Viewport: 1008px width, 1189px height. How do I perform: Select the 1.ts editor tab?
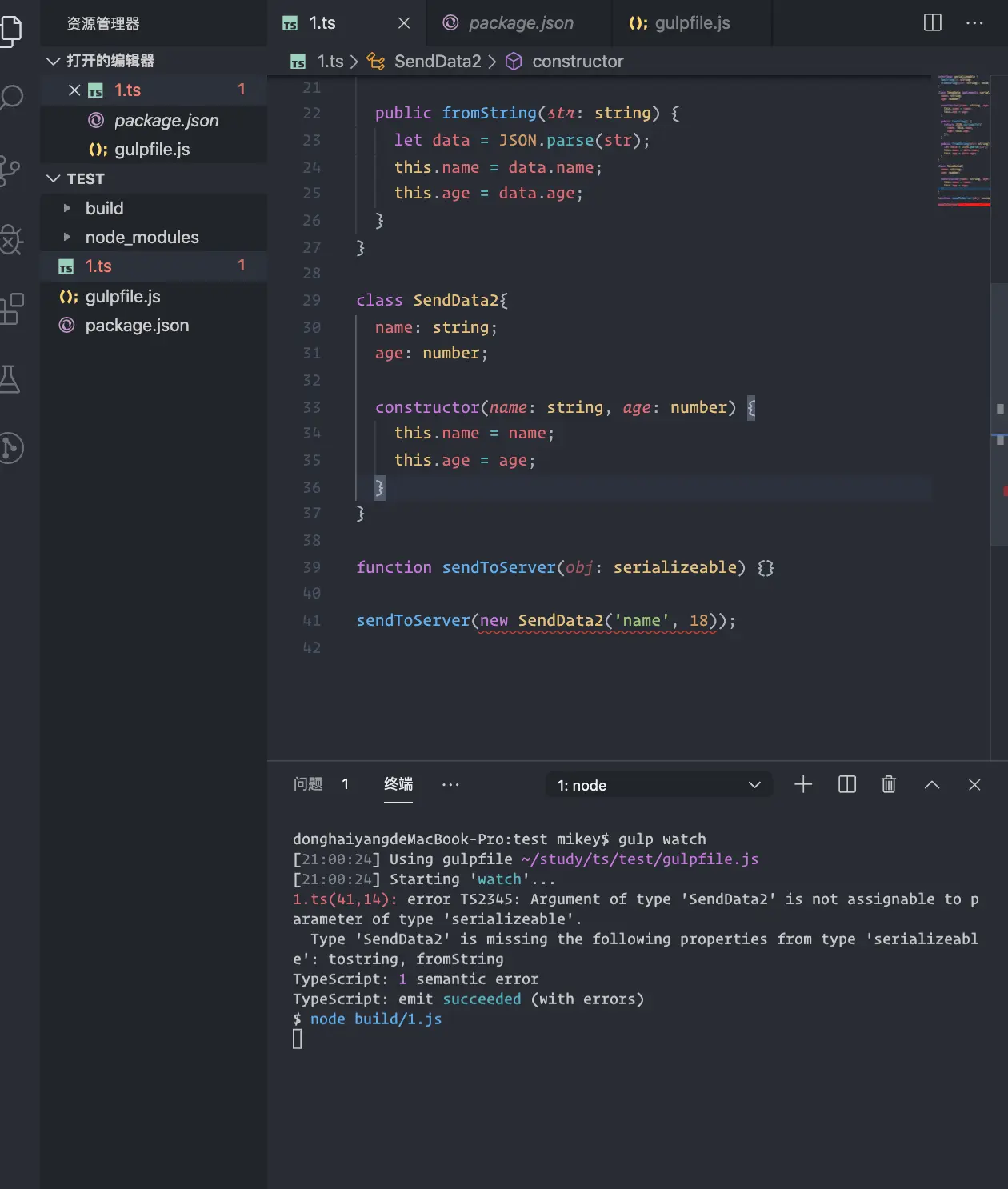click(347, 23)
